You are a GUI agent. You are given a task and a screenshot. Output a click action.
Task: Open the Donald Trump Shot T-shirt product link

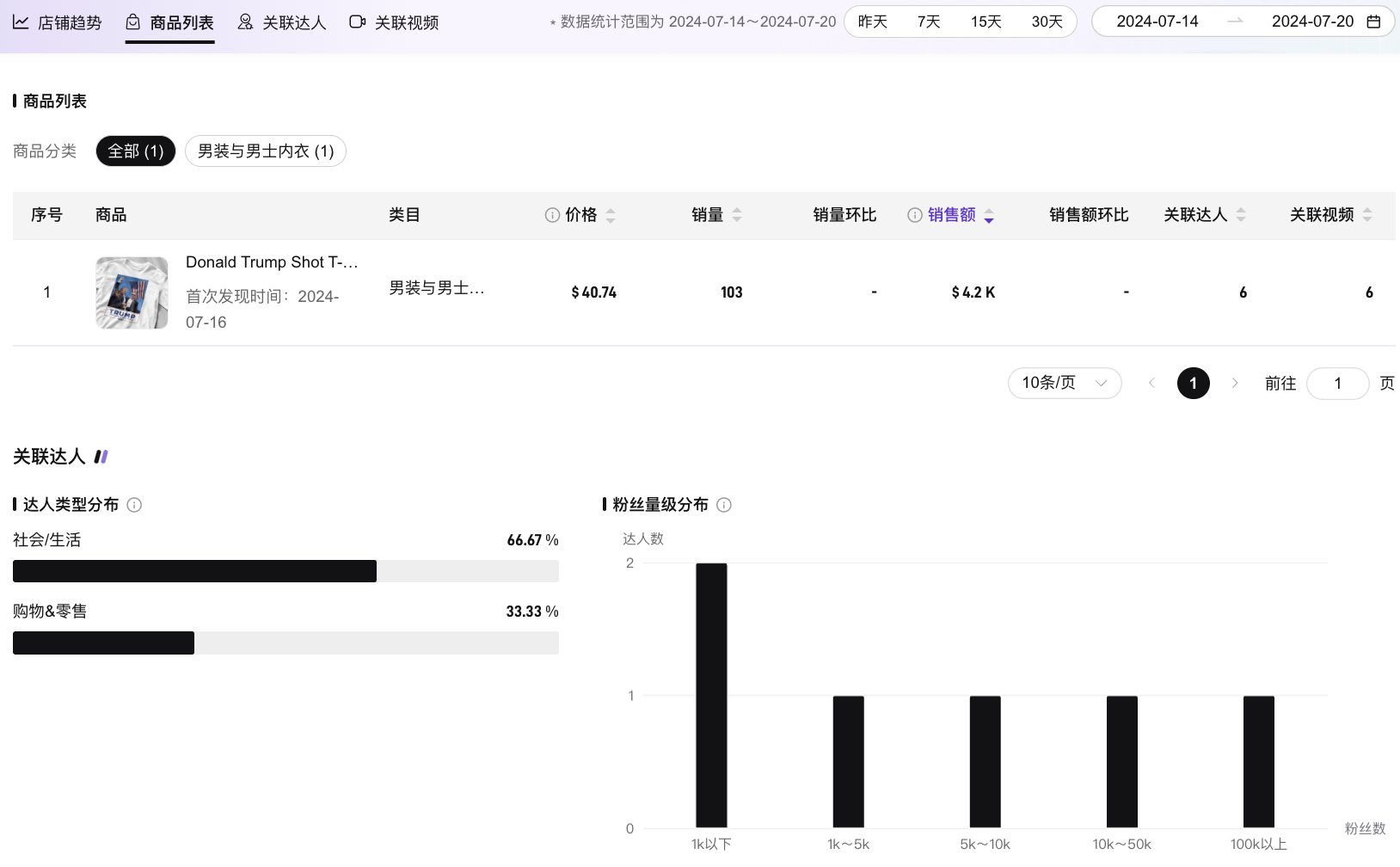pyautogui.click(x=272, y=262)
